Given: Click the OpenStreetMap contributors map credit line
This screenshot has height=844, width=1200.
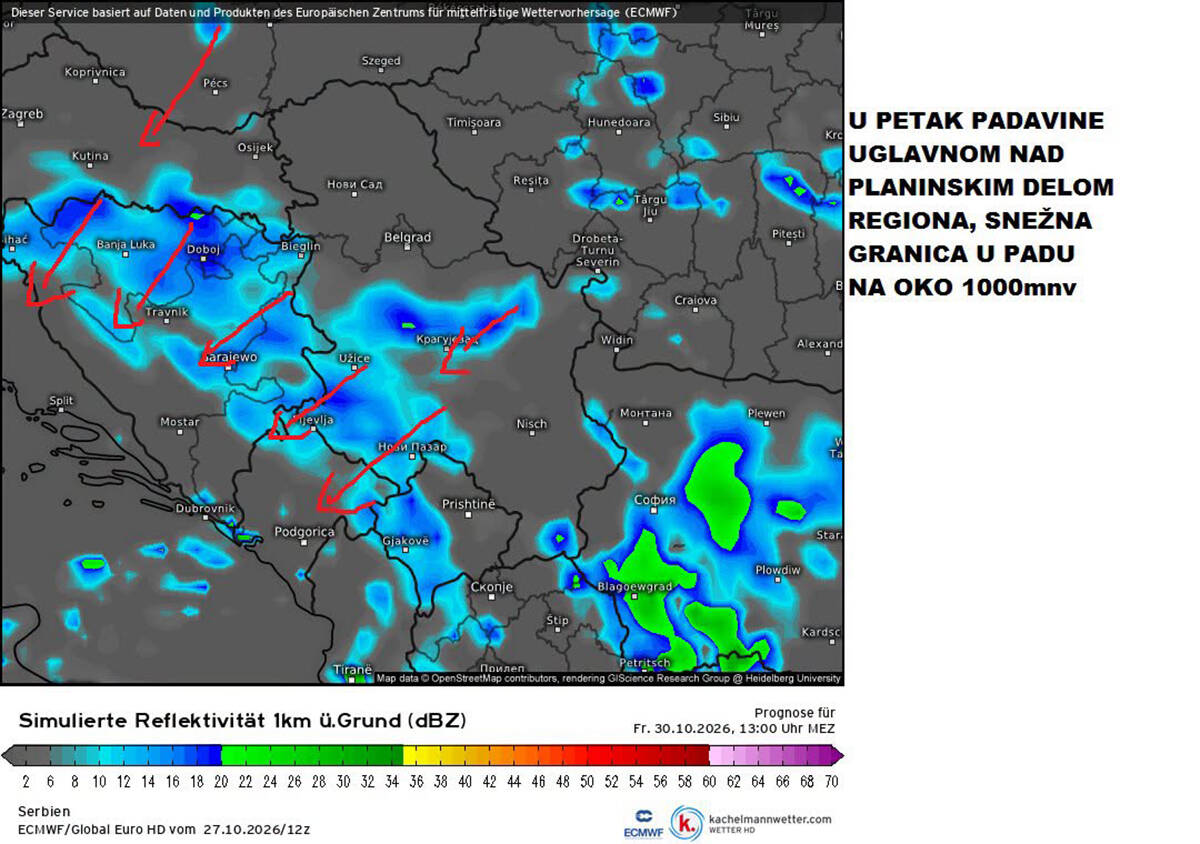Looking at the screenshot, I should point(609,678).
